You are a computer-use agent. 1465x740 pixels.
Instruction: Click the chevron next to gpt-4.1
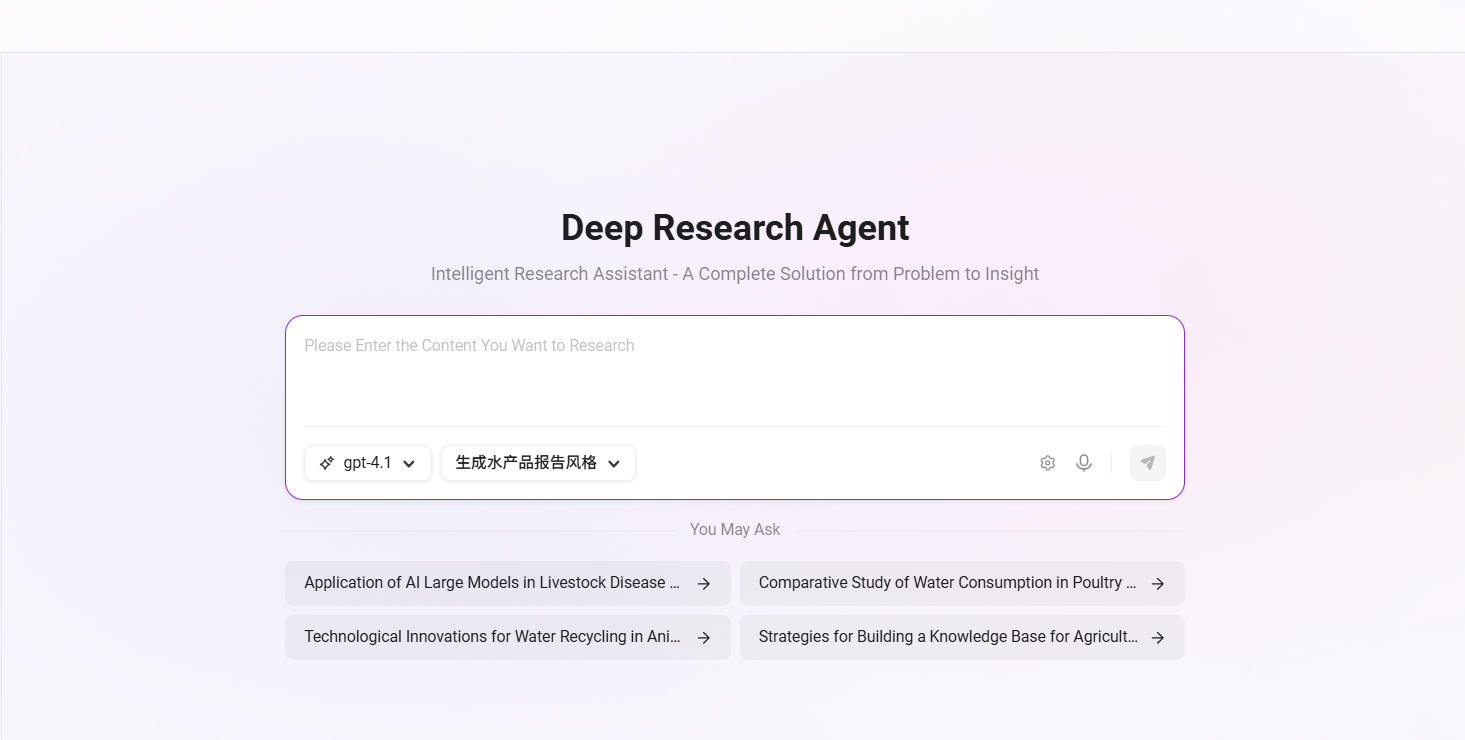(x=409, y=464)
